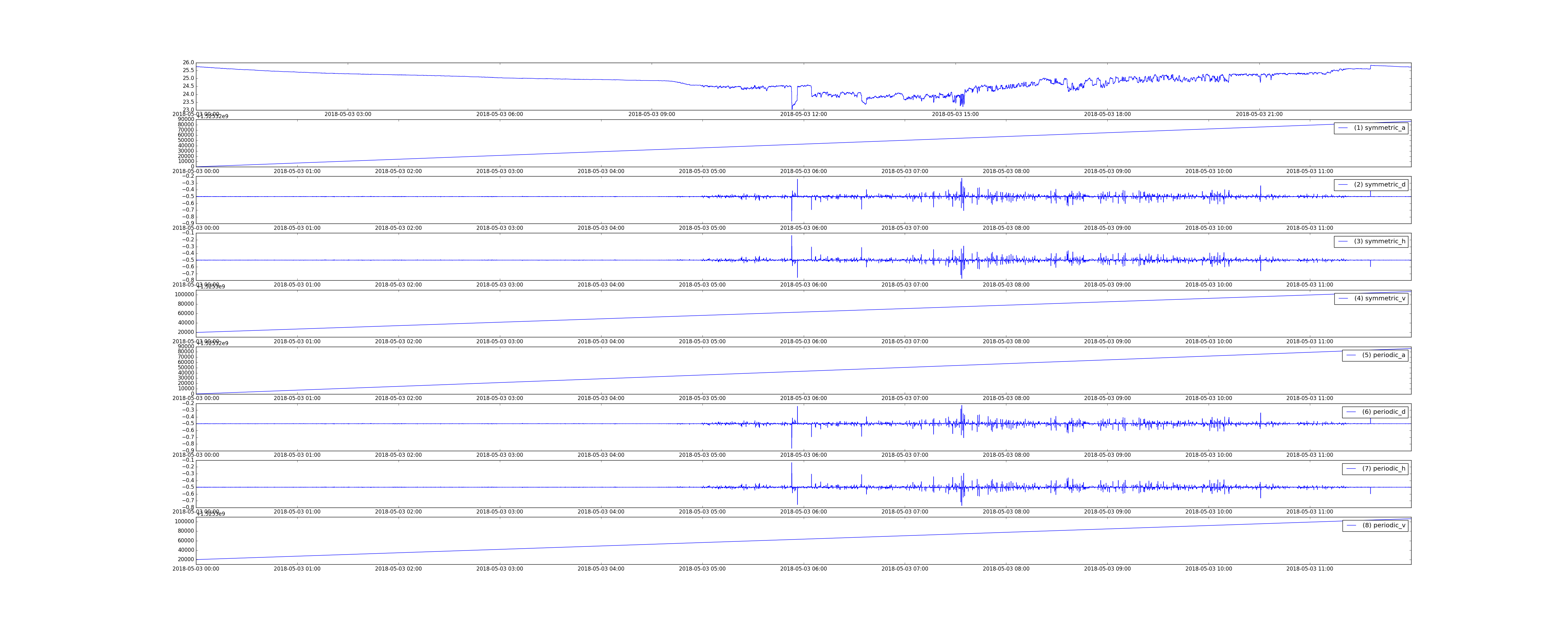
Task: Click the 100000 y-axis label on periodic_v plot
Action: tap(184, 522)
